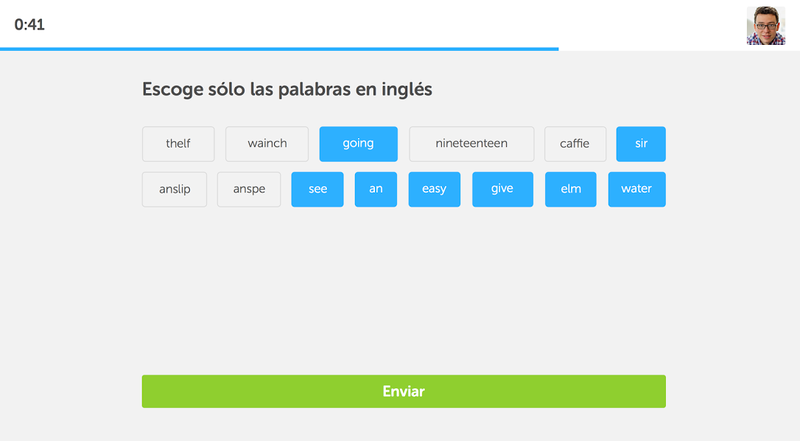Image resolution: width=800 pixels, height=441 pixels.
Task: Deselect the word 'elm'
Action: coord(570,189)
